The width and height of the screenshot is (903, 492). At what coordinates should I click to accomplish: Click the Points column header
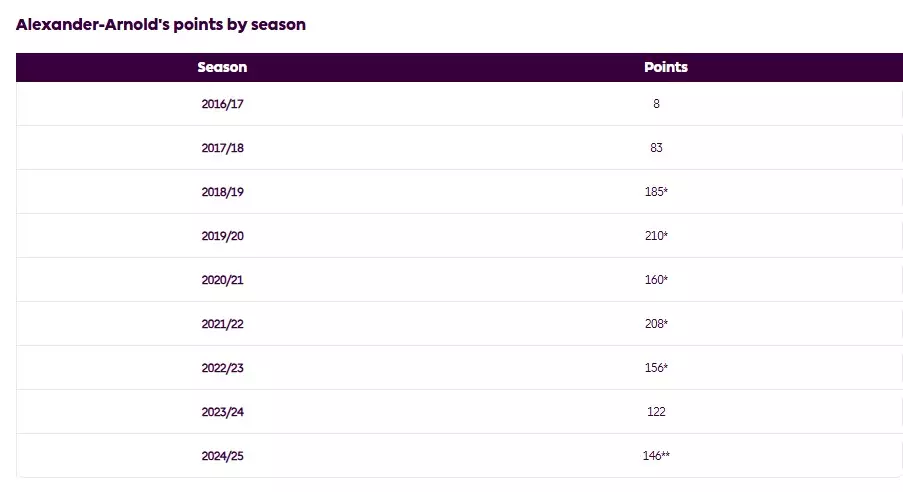point(666,67)
